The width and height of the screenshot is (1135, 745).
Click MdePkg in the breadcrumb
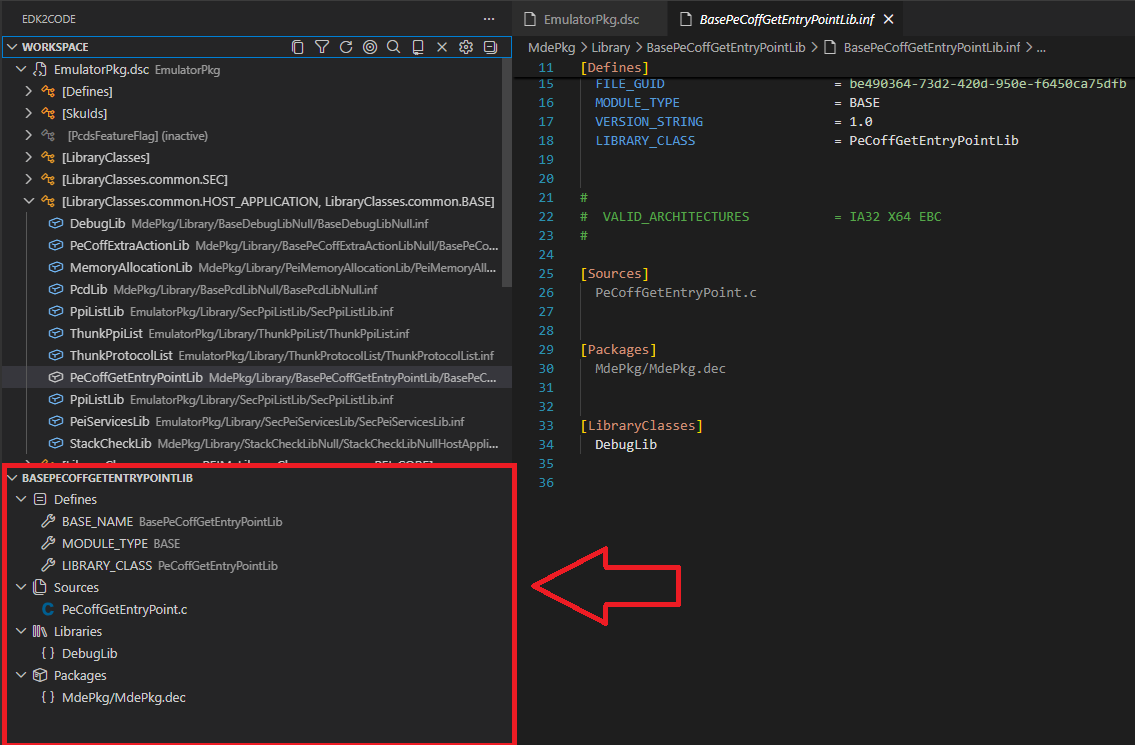point(552,48)
